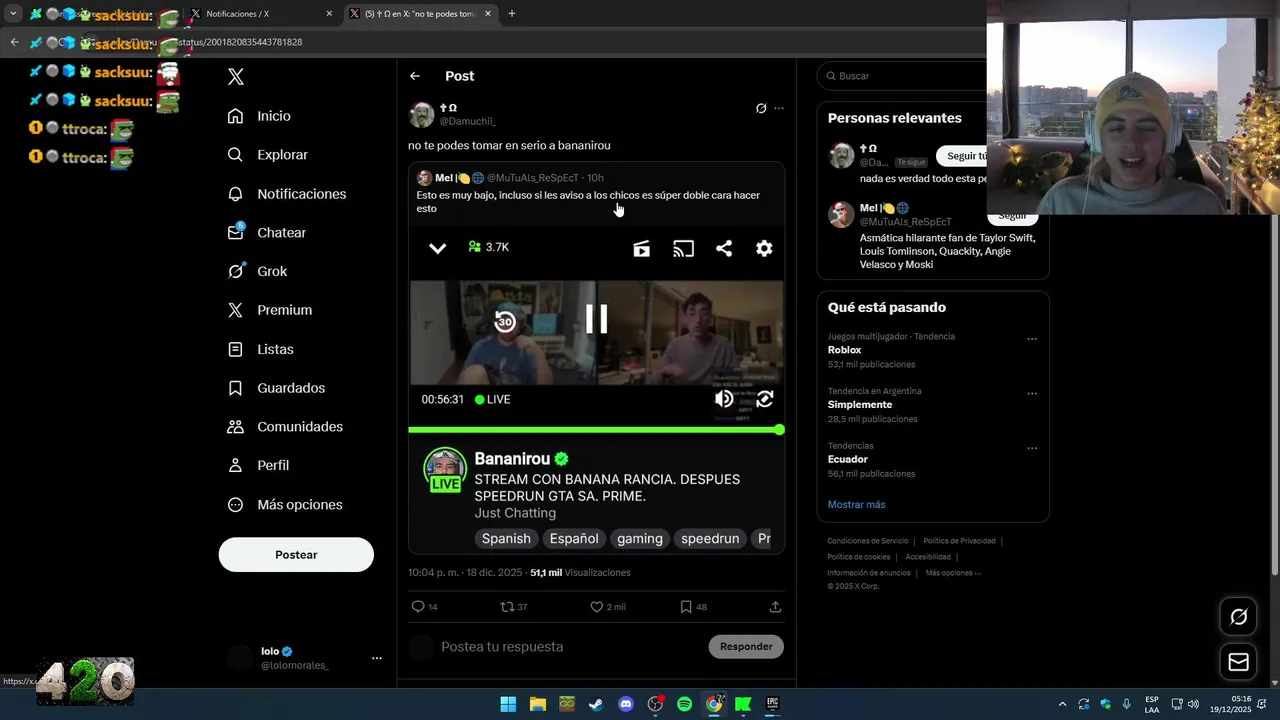This screenshot has height=720, width=1280.
Task: Open Windows Start button in taskbar
Action: [x=508, y=704]
